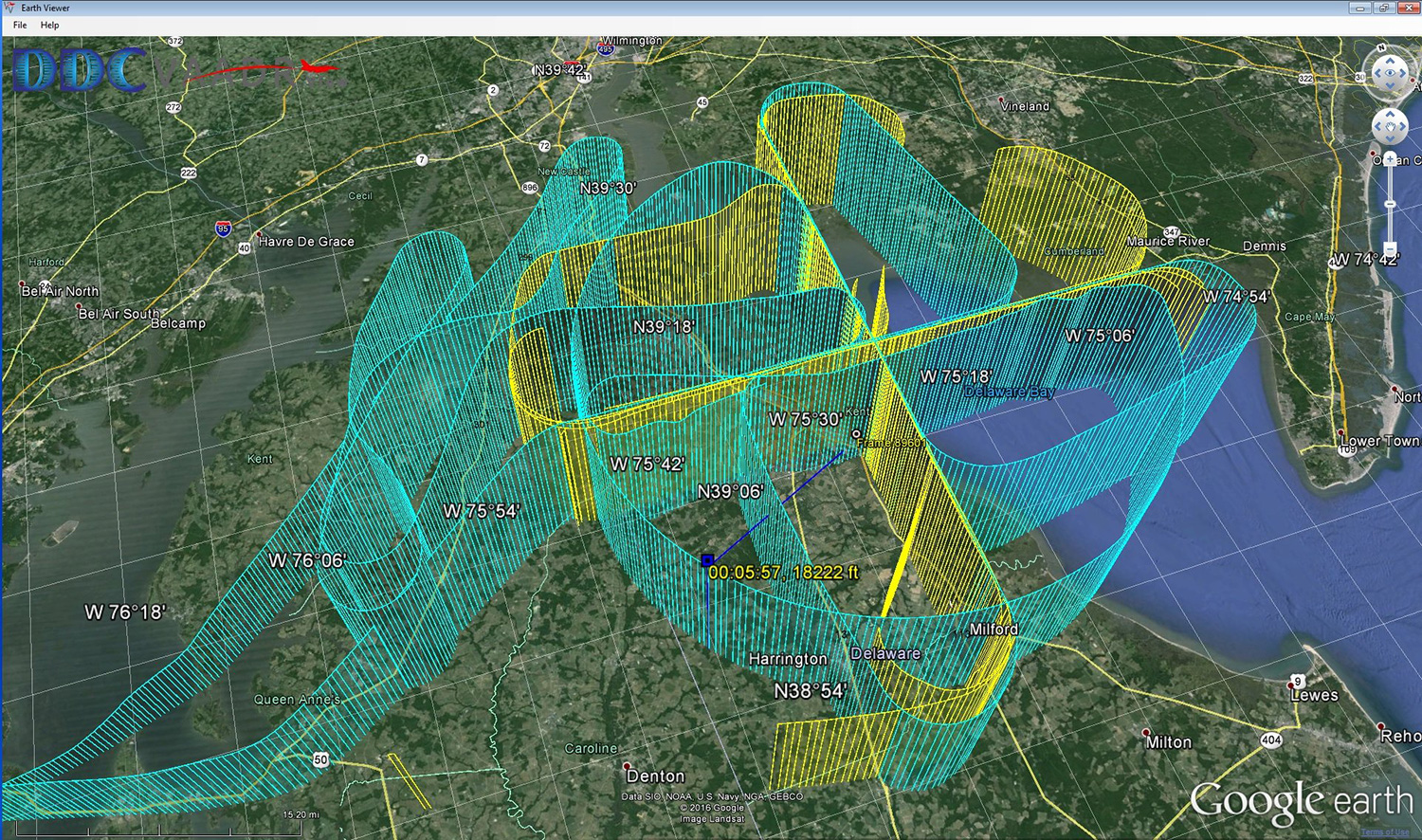The width and height of the screenshot is (1422, 840).
Task: Click the Earth Viewer title bar app icon
Action: (x=10, y=8)
